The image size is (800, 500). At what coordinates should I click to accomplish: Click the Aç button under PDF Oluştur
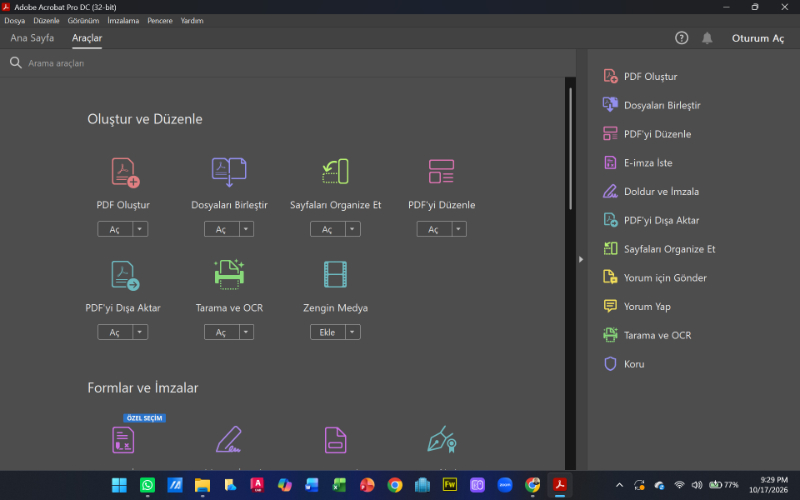pos(115,229)
